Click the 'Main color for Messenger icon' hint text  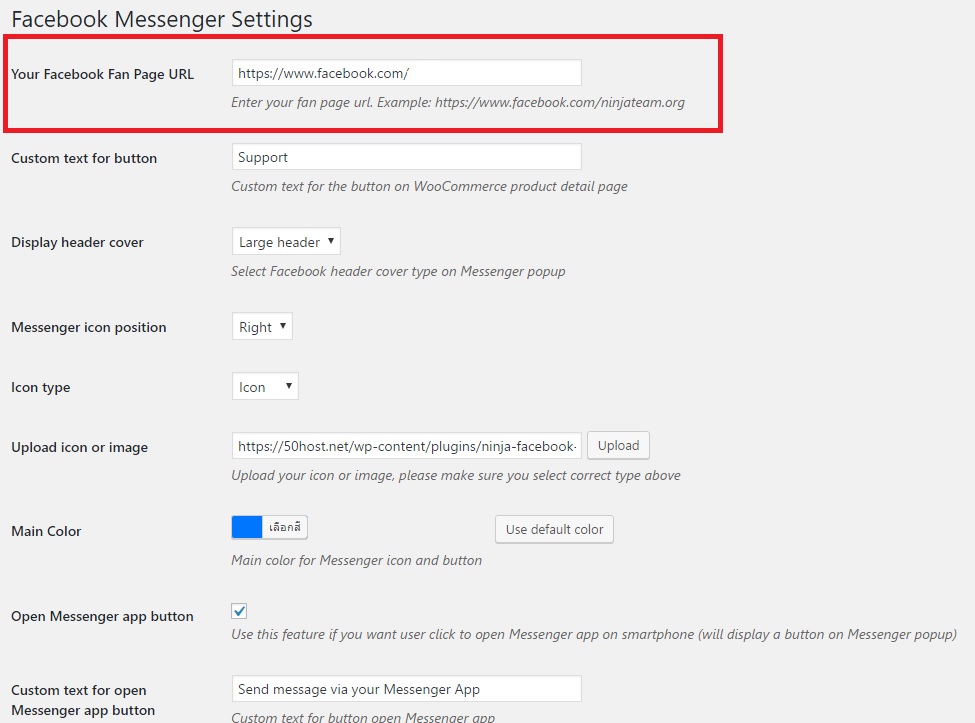tap(356, 560)
